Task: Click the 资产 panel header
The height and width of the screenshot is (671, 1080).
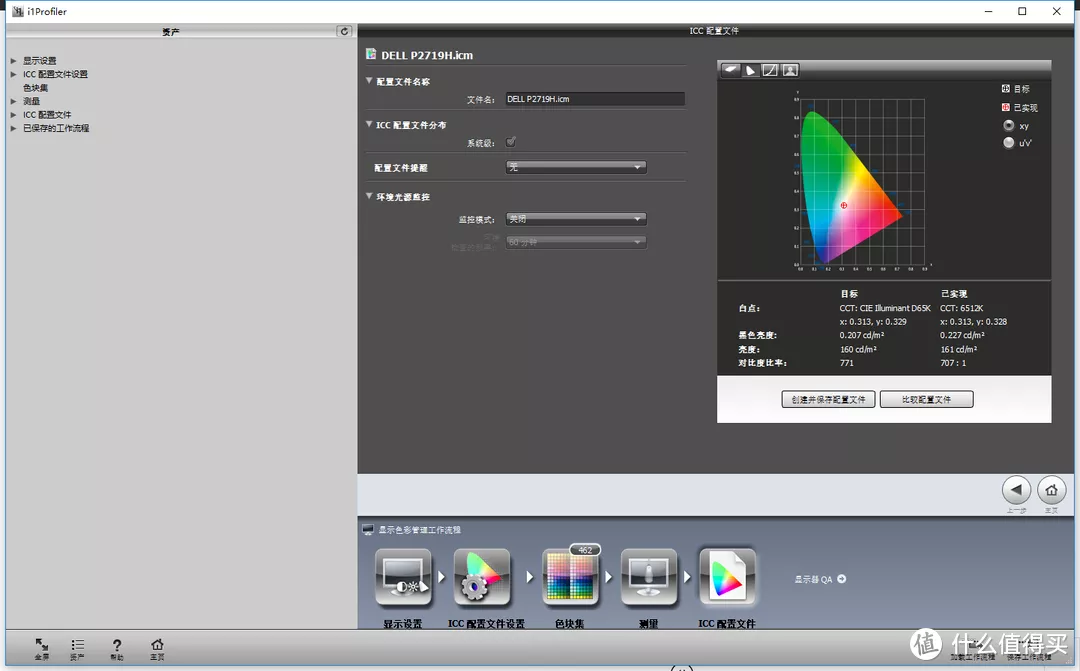Action: tap(171, 32)
